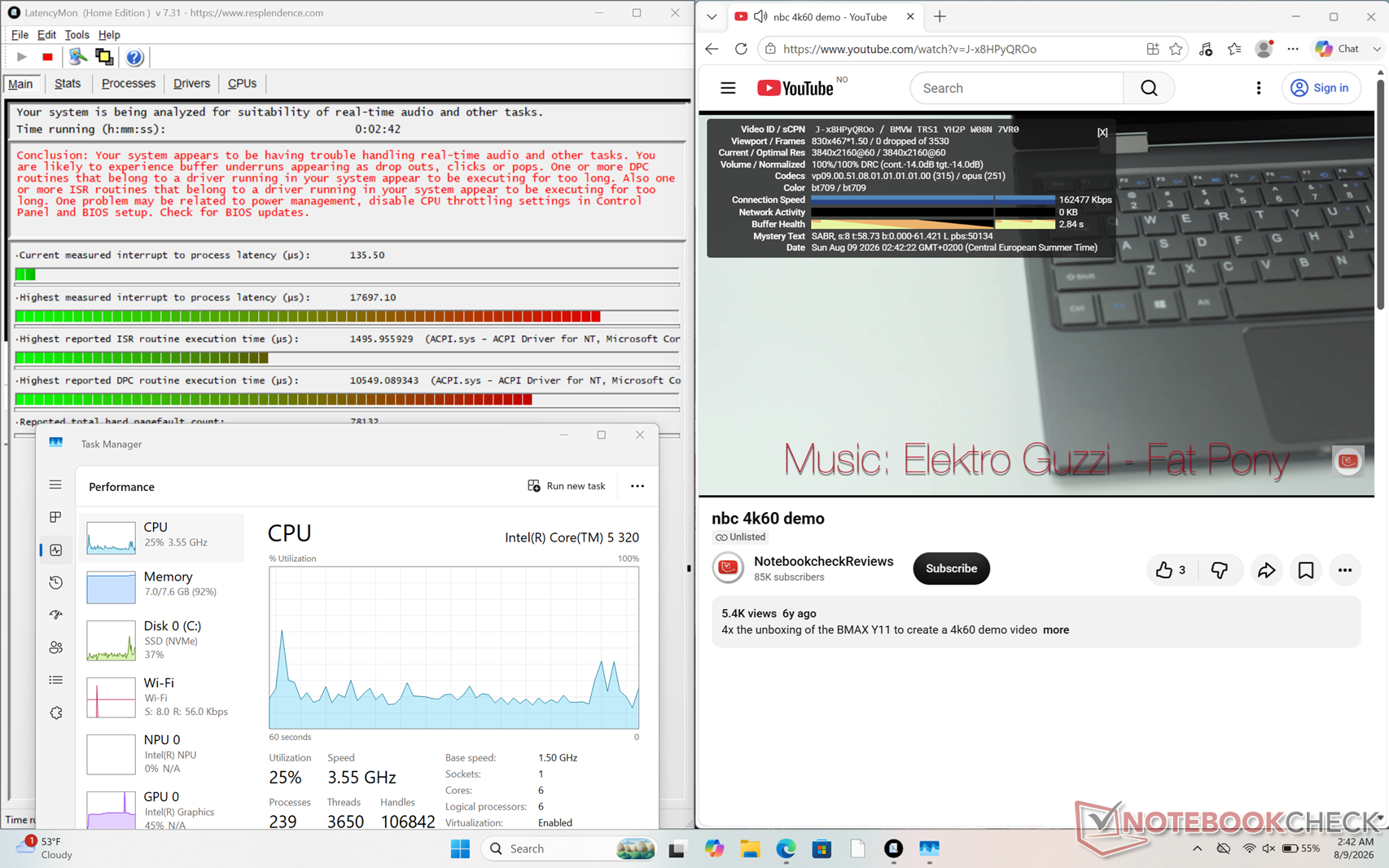The width and height of the screenshot is (1389, 868).
Task: Switch to the Drivers tab in LatencyMon
Action: (191, 83)
